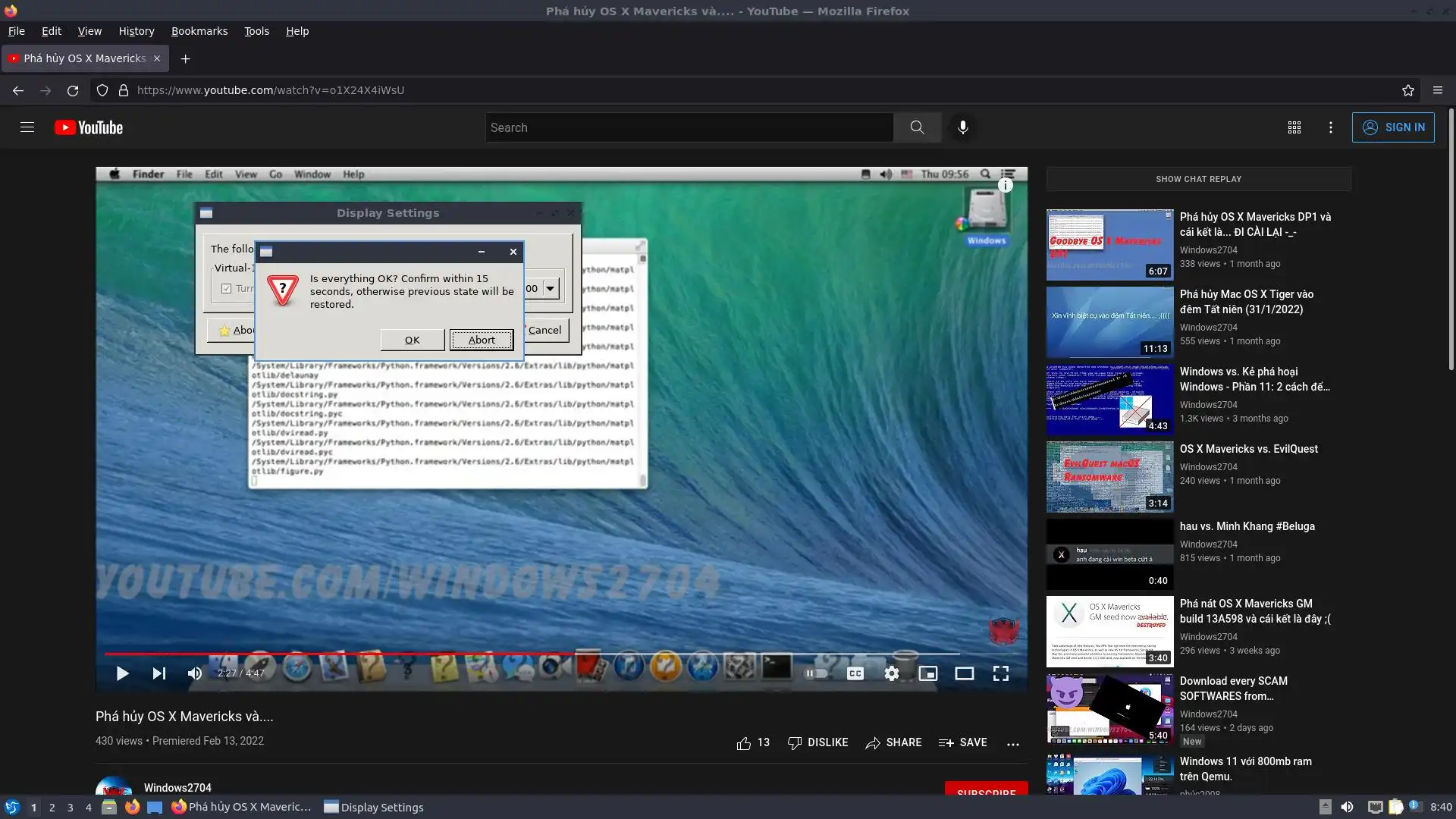Image resolution: width=1456 pixels, height=819 pixels.
Task: Open the YouTube apps grid
Action: click(1294, 127)
